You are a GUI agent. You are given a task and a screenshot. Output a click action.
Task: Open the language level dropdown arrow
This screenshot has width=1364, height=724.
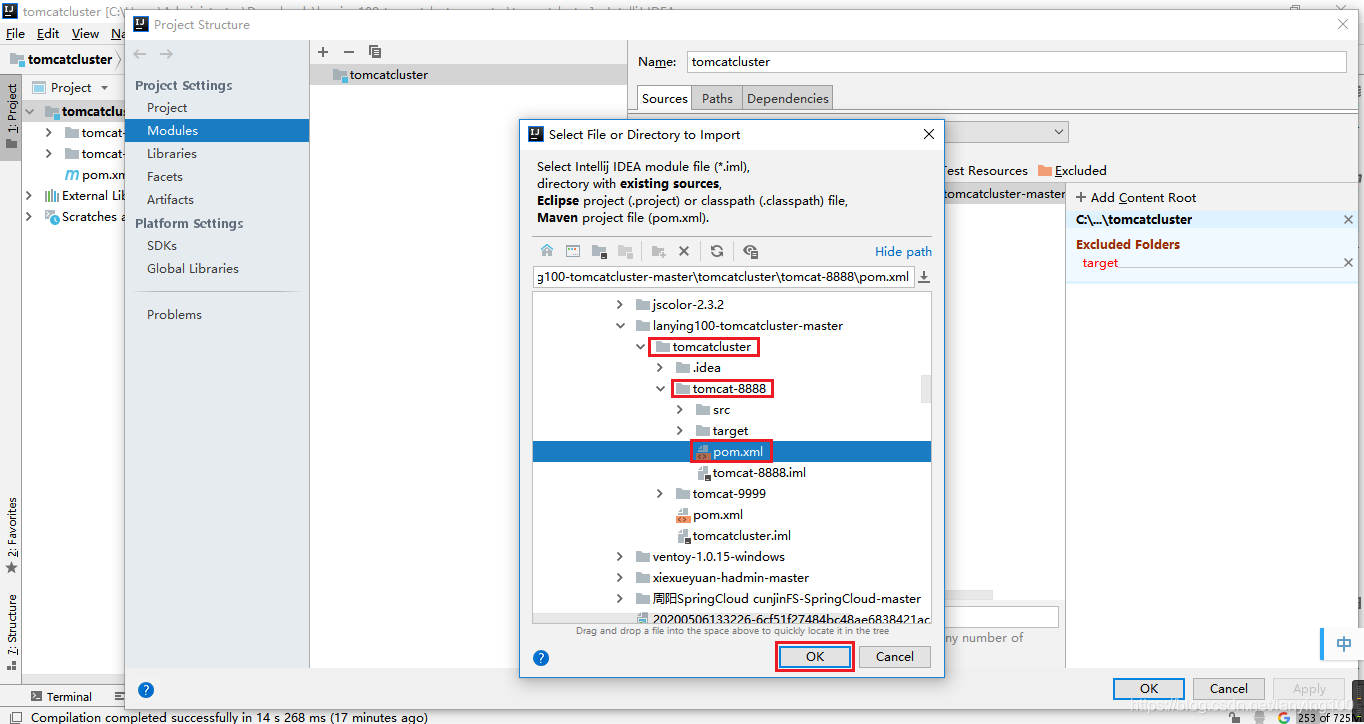pyautogui.click(x=1059, y=132)
